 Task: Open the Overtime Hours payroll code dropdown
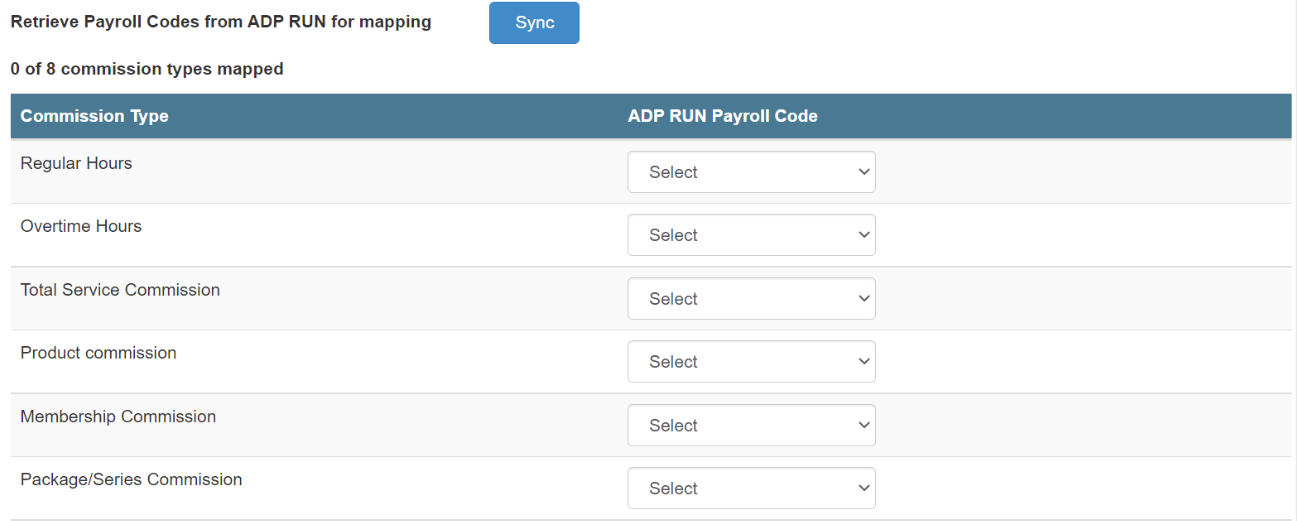coord(751,235)
